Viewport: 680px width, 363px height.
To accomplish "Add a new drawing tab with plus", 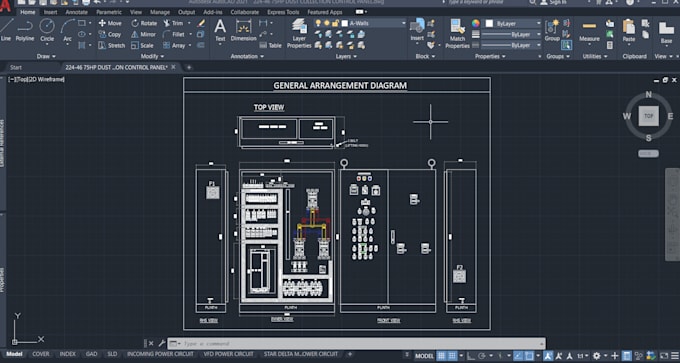I will [x=189, y=67].
